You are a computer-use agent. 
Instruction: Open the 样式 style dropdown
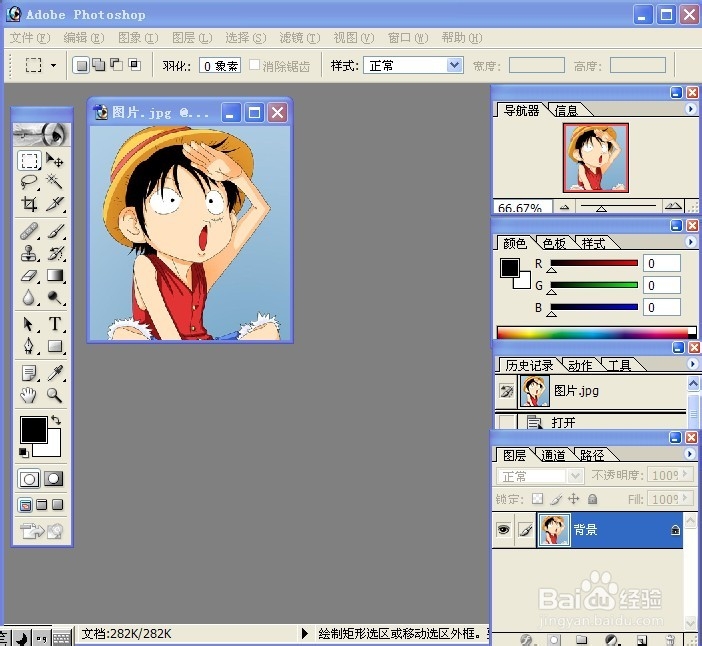point(454,65)
